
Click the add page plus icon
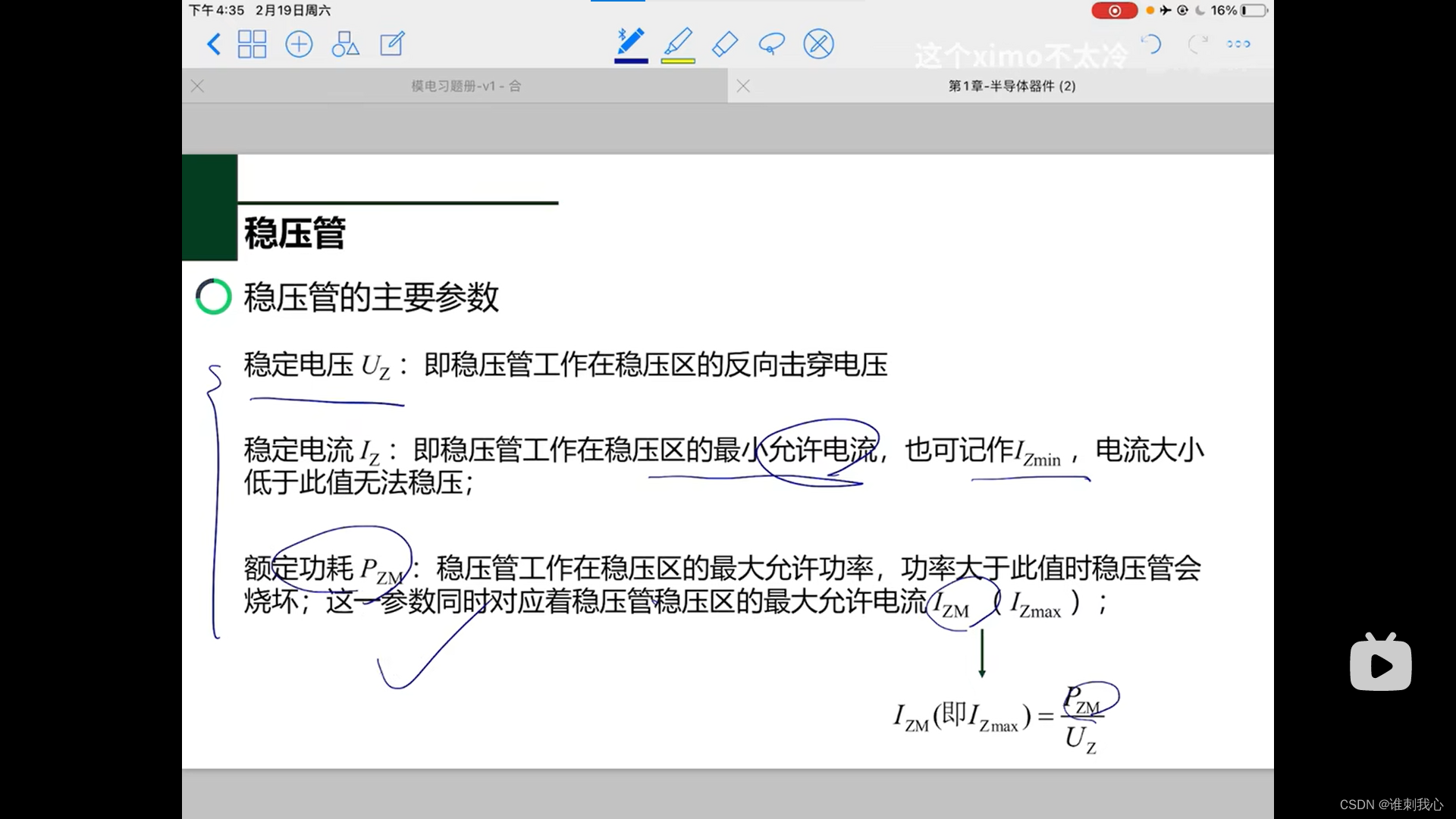[299, 44]
